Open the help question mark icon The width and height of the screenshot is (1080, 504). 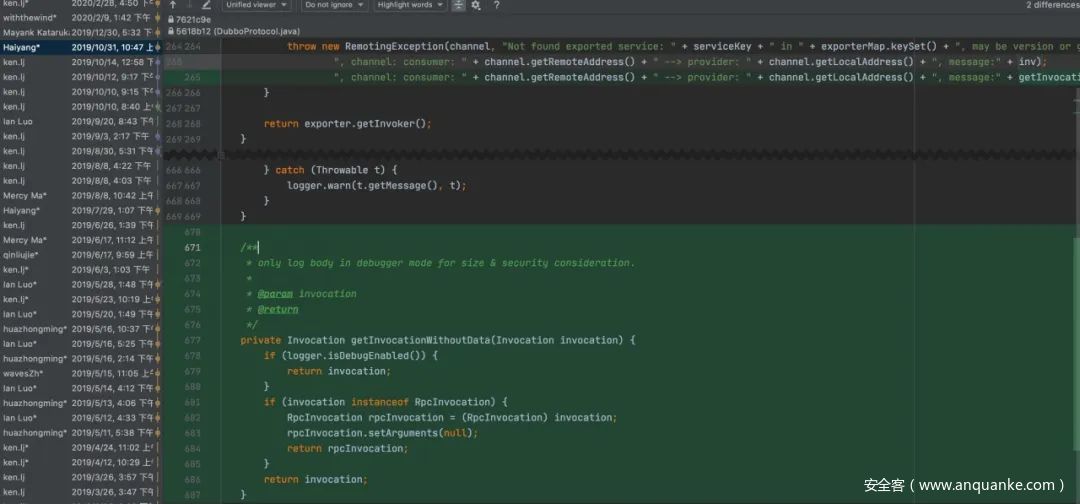[496, 5]
